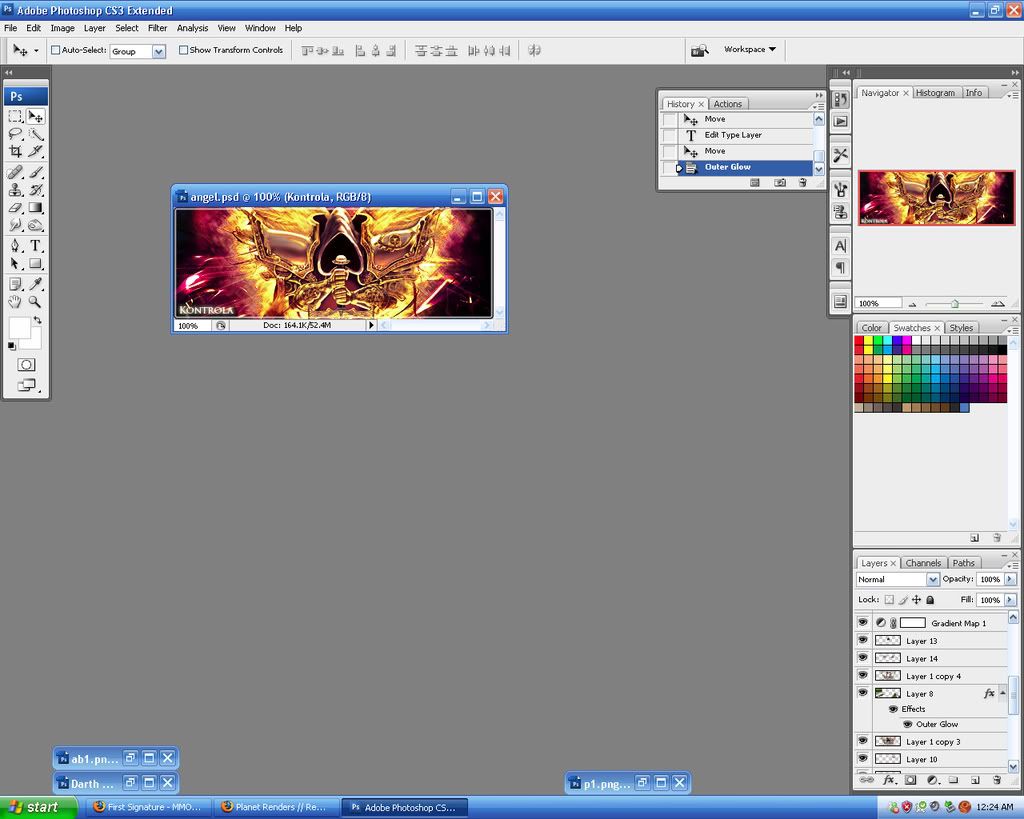This screenshot has width=1024, height=819.
Task: Open the Analysis menu
Action: (192, 28)
